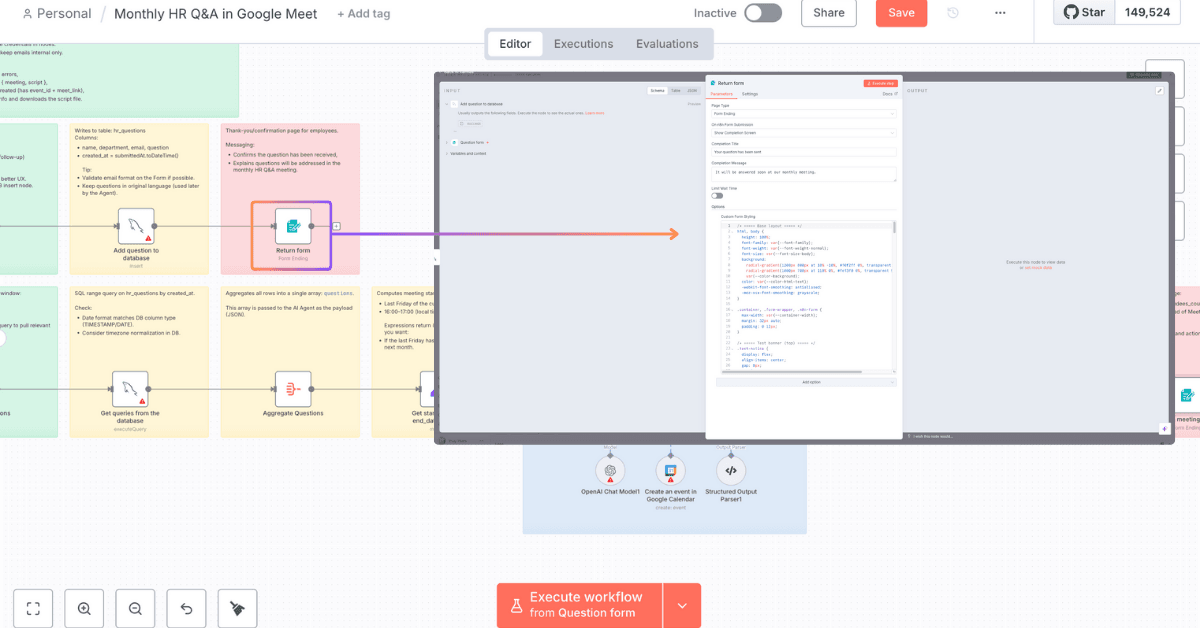The width and height of the screenshot is (1200, 628).
Task: Toggle the Limit Wait Time switch
Action: coord(717,195)
